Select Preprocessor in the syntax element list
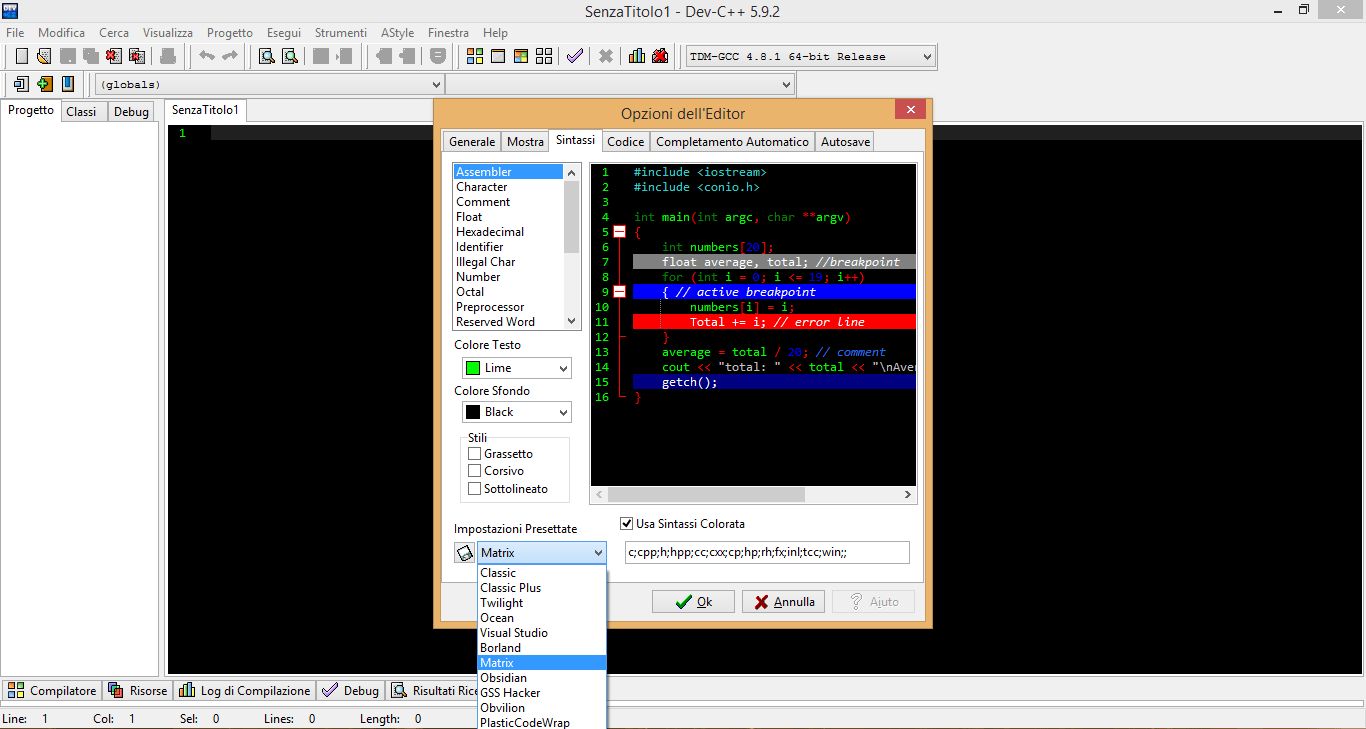 click(508, 307)
